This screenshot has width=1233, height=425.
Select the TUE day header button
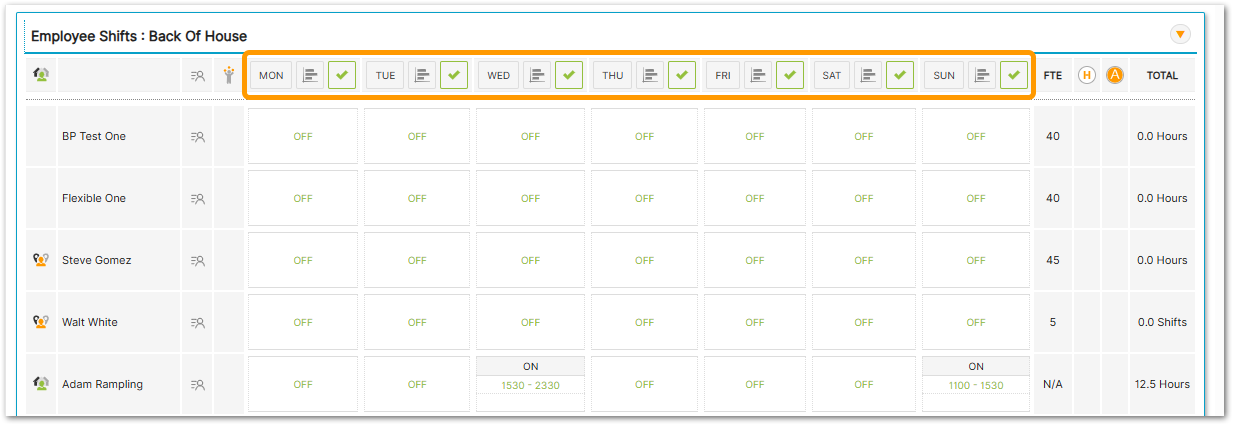(384, 75)
